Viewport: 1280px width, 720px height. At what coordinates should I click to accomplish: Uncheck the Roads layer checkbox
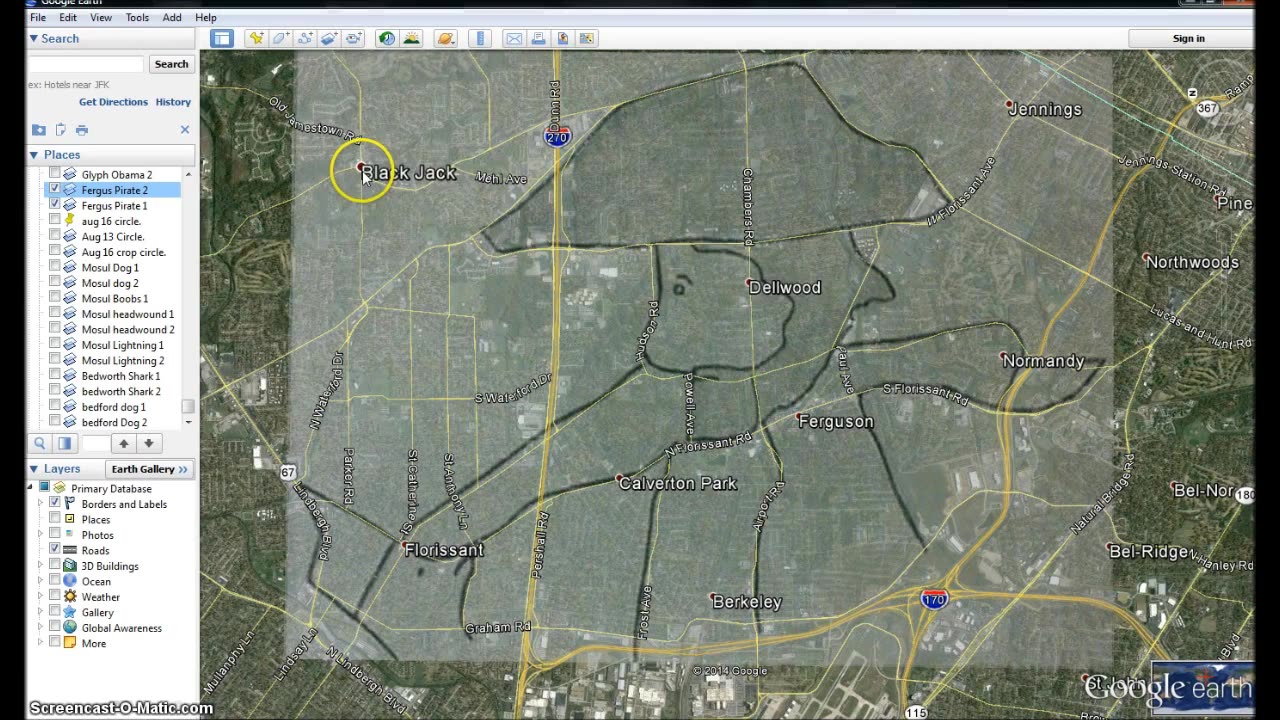point(55,550)
